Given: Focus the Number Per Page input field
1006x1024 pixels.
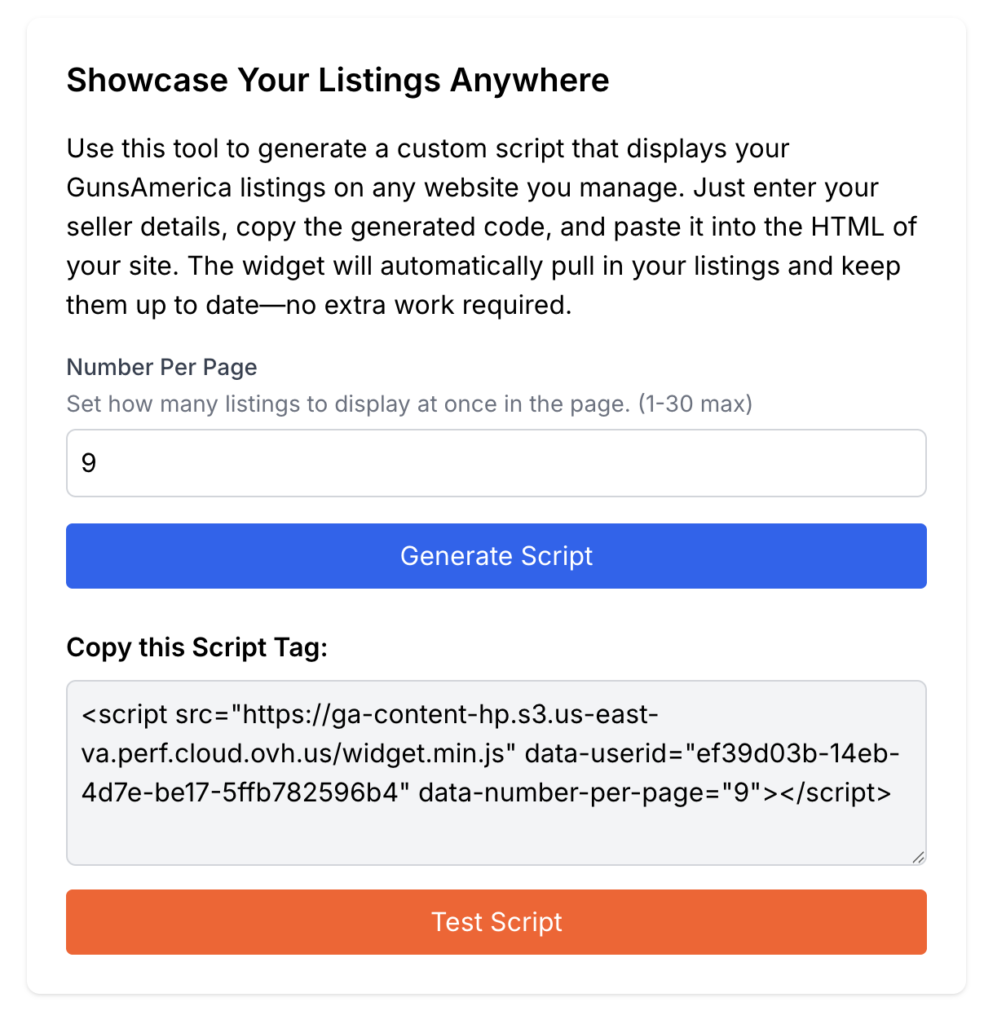Looking at the screenshot, I should click(496, 463).
